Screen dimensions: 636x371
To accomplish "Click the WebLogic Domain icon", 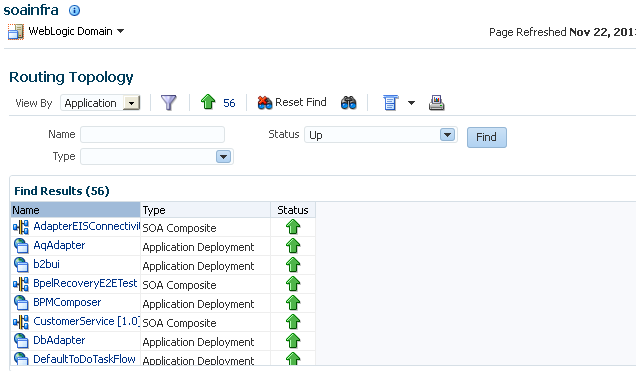I will [x=16, y=32].
